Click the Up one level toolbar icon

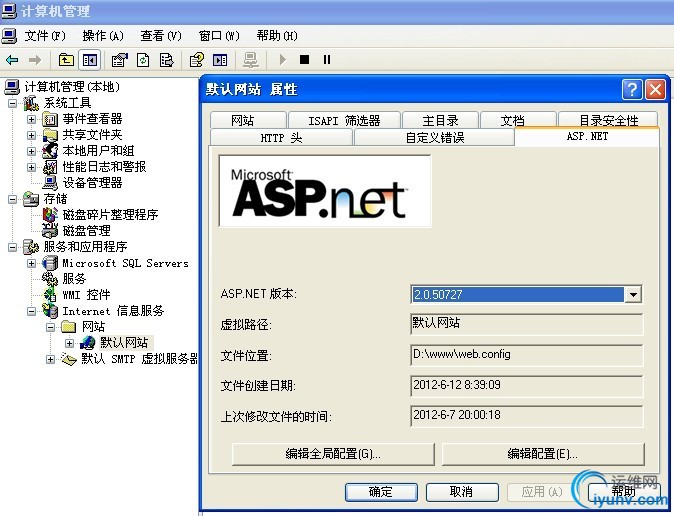coord(66,60)
